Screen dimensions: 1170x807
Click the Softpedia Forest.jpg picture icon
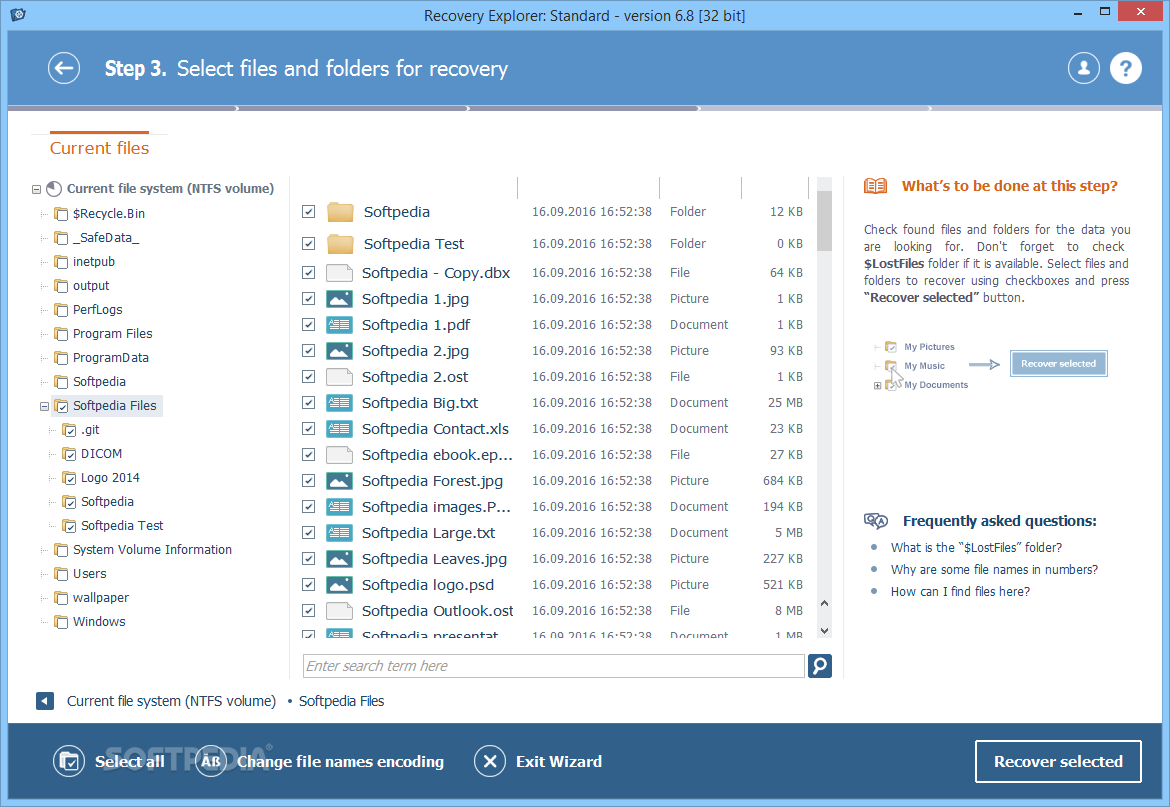[x=340, y=481]
